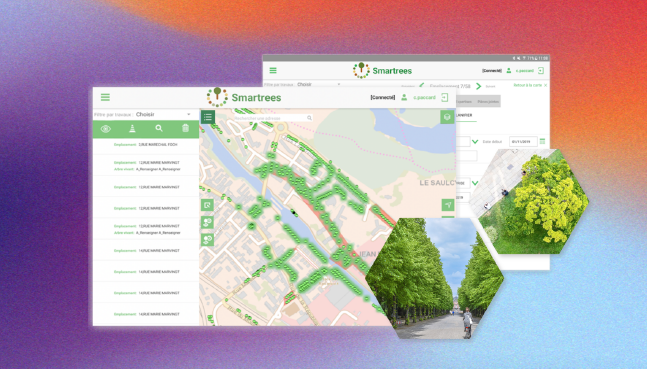Screen dimensions: 647x369
Task: Toggle visibility eye icon in green toolbar
Action: point(106,129)
